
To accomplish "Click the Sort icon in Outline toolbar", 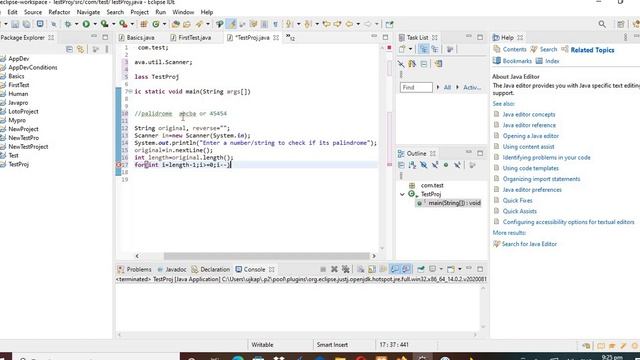I will pos(412,165).
